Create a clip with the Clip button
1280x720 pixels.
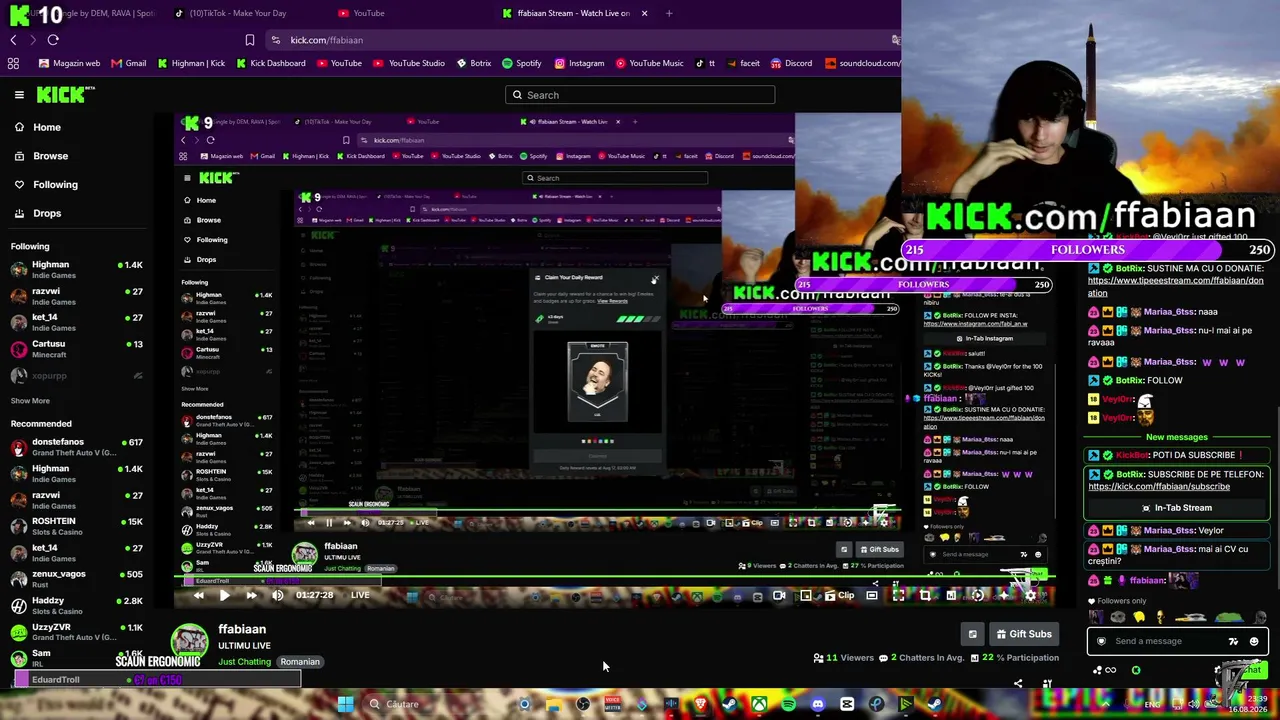coord(840,595)
